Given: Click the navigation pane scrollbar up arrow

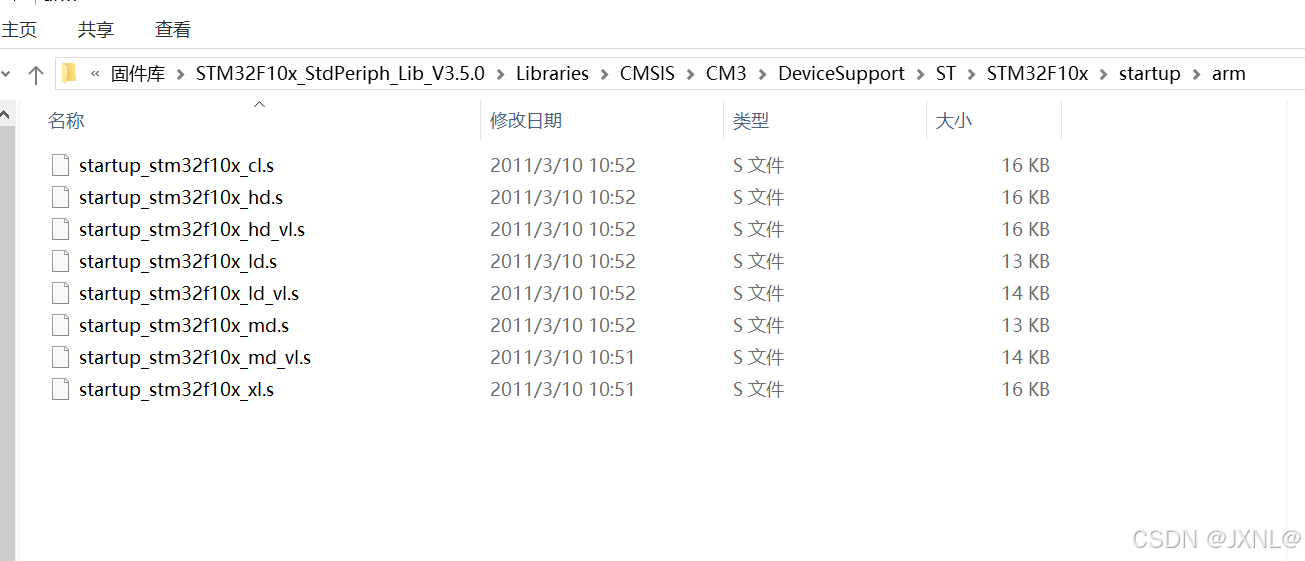Looking at the screenshot, I should tap(5, 115).
